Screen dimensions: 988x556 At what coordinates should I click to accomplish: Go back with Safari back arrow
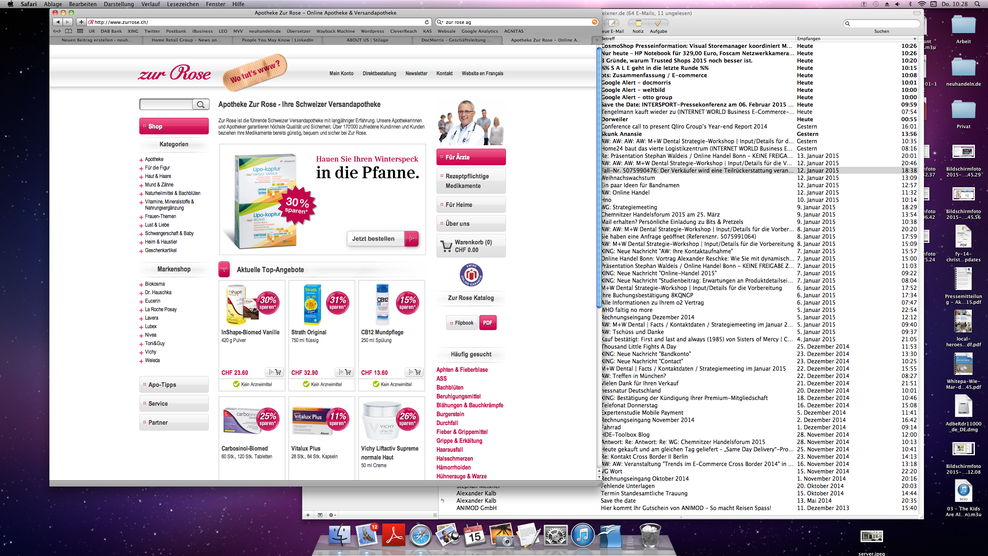click(x=57, y=22)
